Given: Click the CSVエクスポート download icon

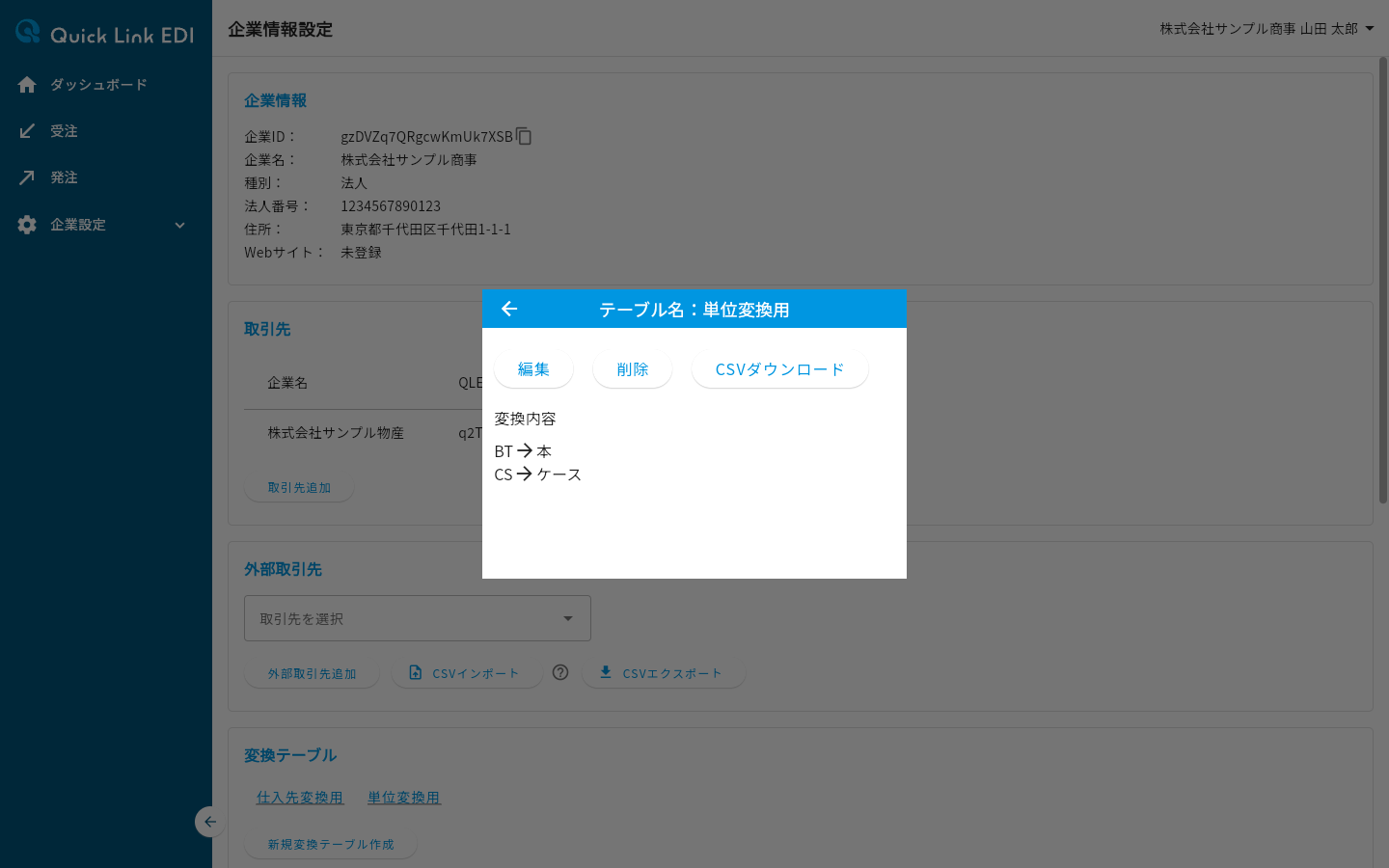Looking at the screenshot, I should click(606, 672).
